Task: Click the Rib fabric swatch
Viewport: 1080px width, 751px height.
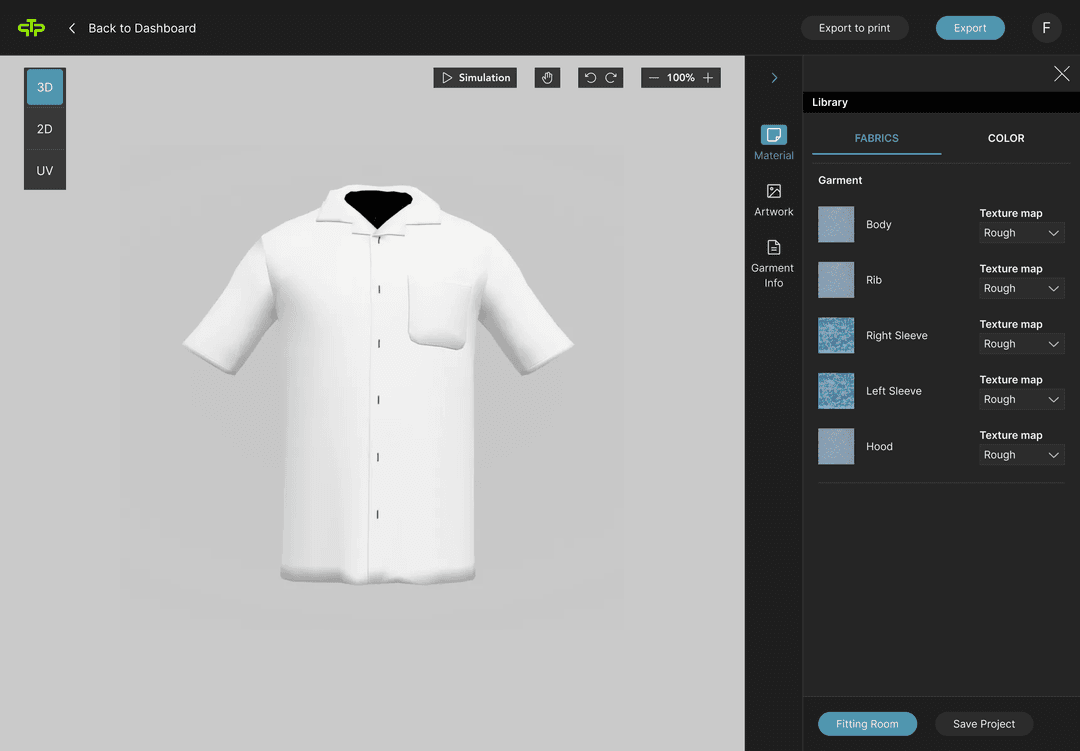Action: [836, 280]
